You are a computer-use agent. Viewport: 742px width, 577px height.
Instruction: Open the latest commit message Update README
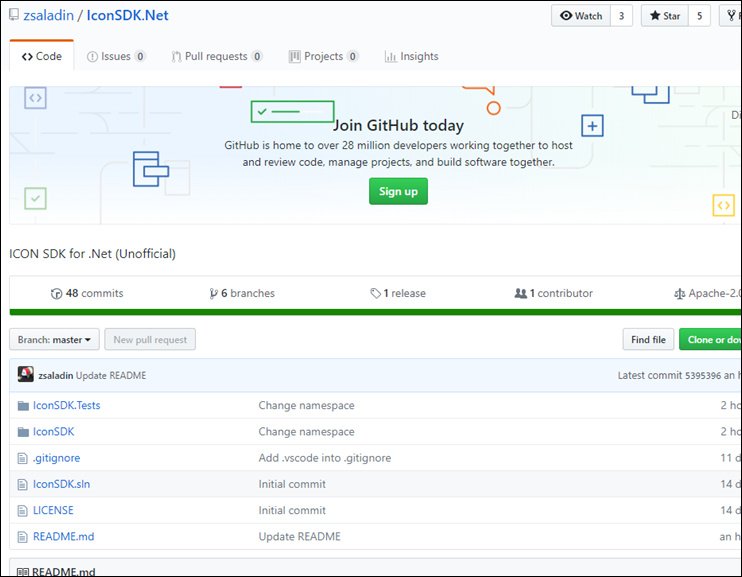(x=111, y=375)
